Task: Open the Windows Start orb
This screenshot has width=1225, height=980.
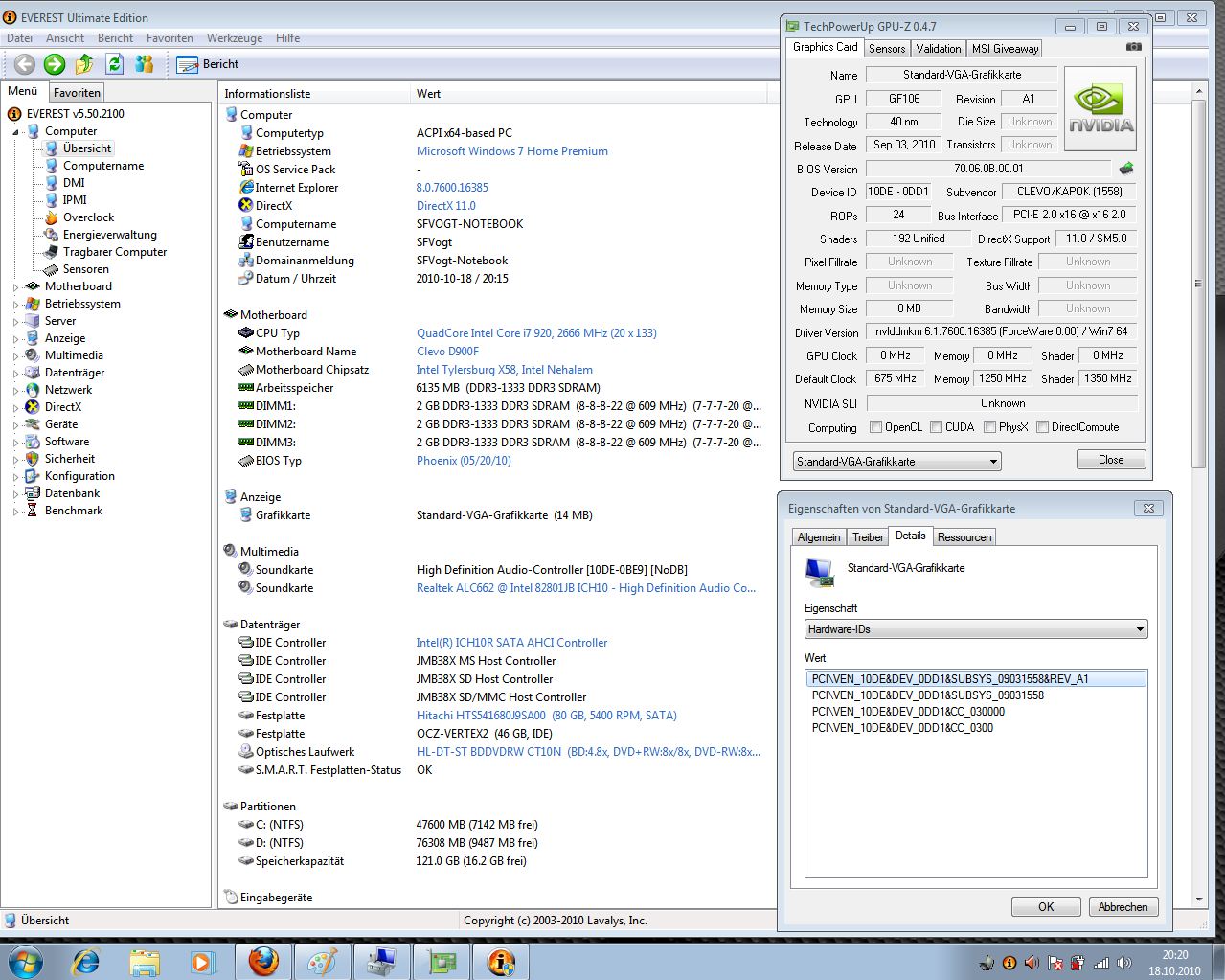Action: 24,961
